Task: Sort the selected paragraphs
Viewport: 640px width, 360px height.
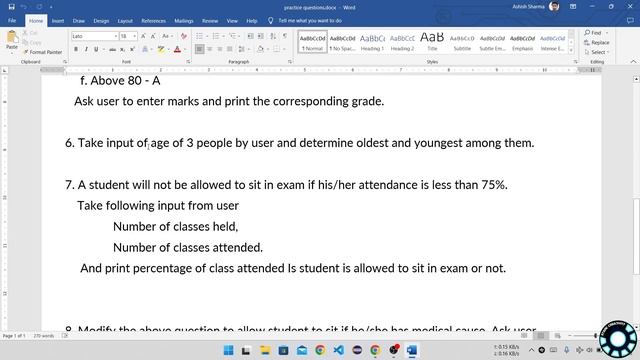Action: [x=273, y=36]
